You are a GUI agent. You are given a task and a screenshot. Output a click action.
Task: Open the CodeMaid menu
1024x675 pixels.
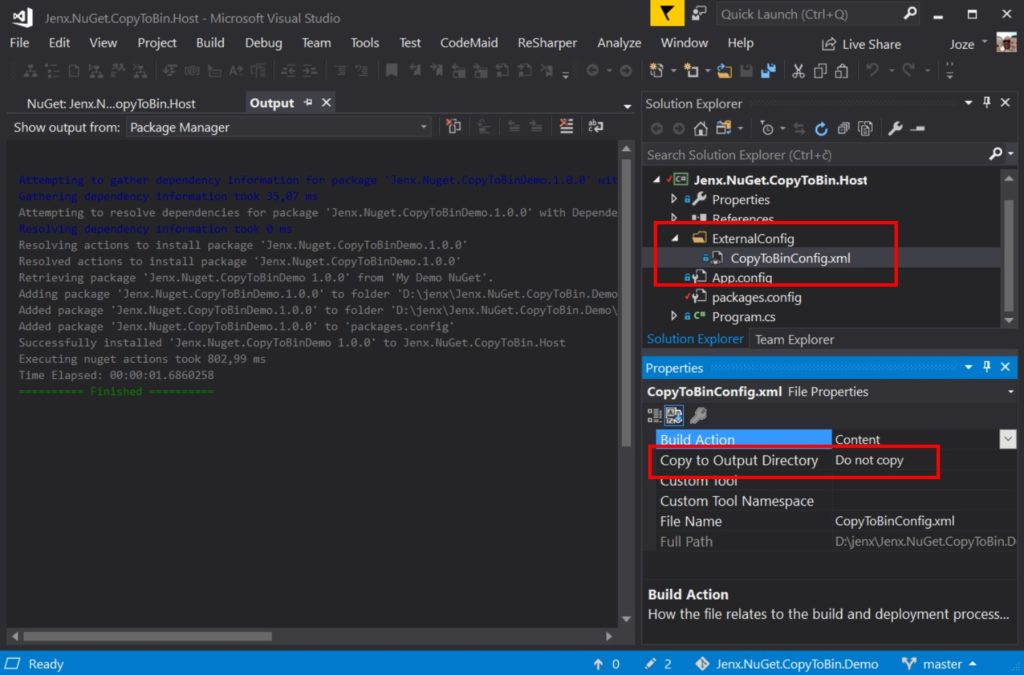coord(468,43)
